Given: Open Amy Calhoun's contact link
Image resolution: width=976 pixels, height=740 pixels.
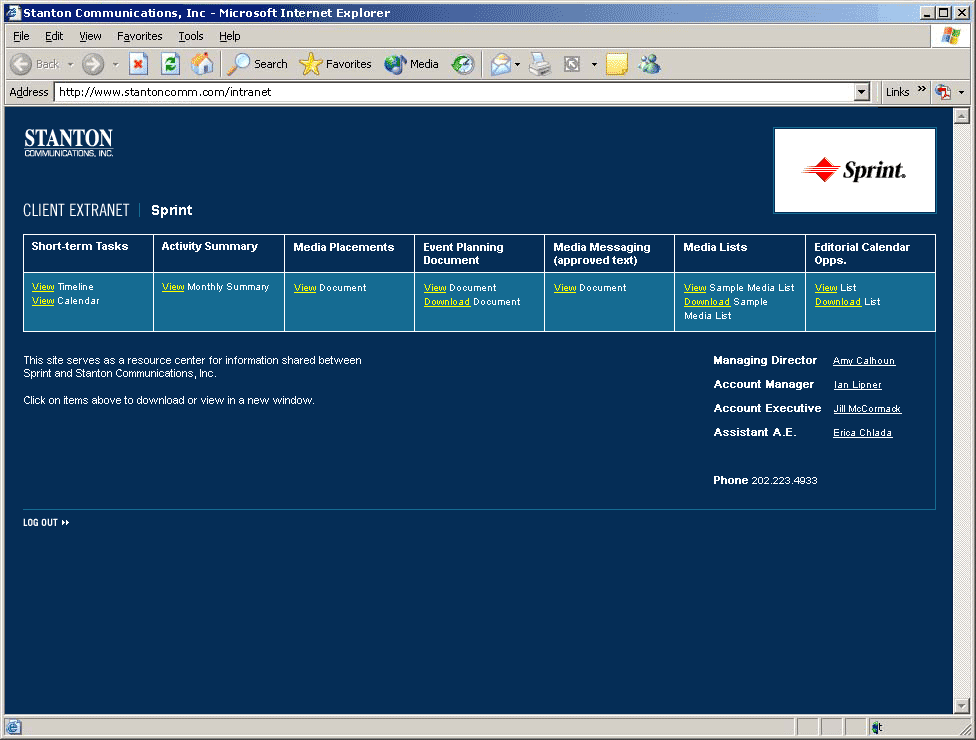Looking at the screenshot, I should [864, 361].
